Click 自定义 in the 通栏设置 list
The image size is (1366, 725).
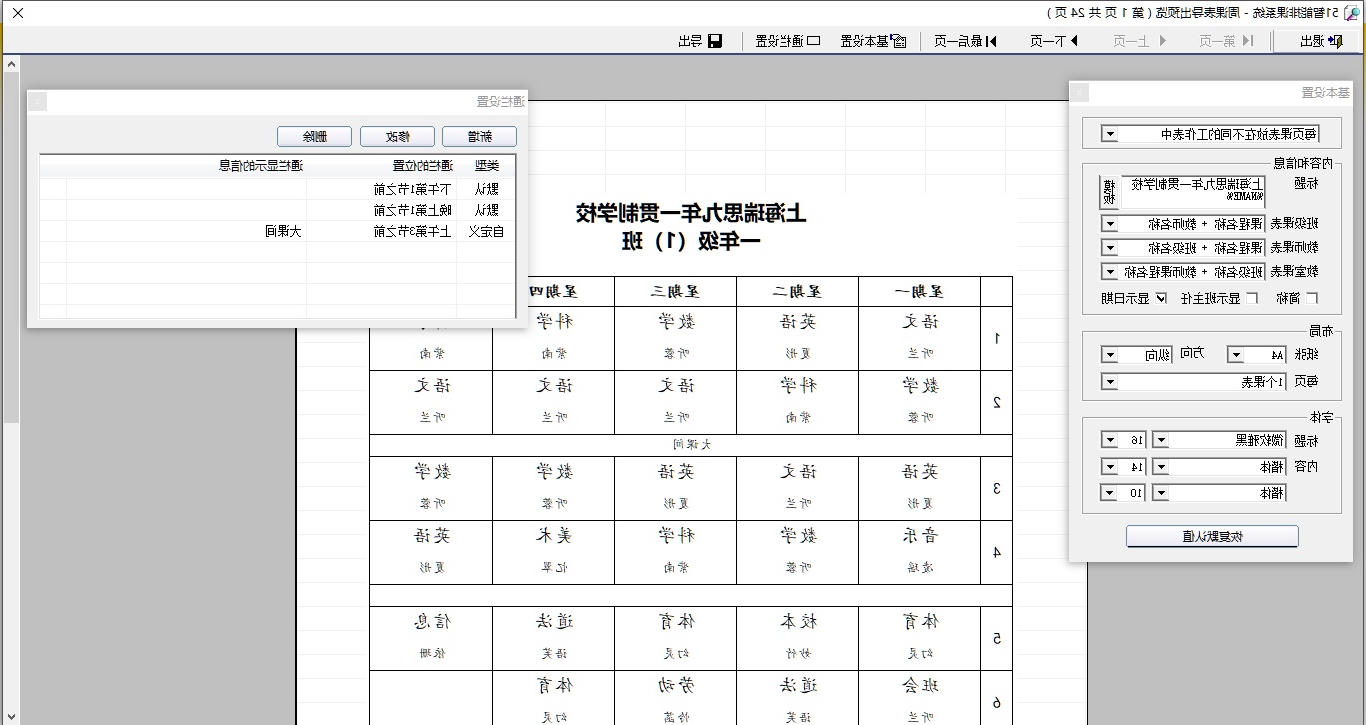[x=486, y=232]
